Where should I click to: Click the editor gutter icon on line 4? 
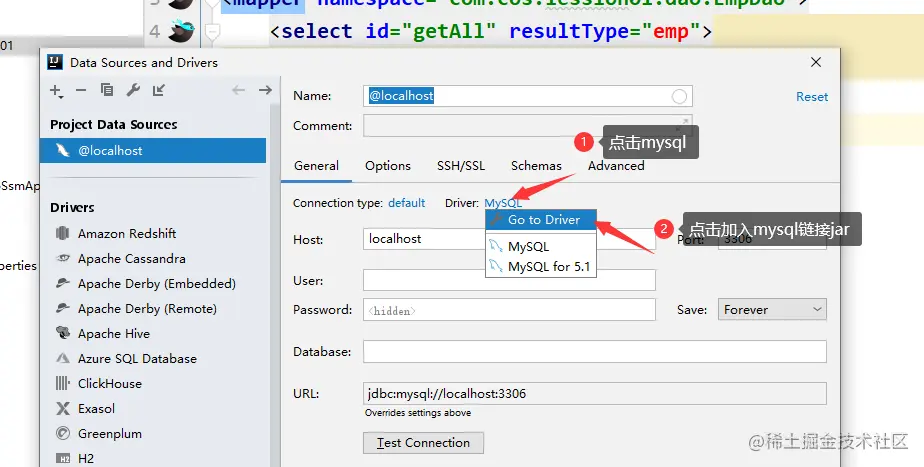coord(181,31)
